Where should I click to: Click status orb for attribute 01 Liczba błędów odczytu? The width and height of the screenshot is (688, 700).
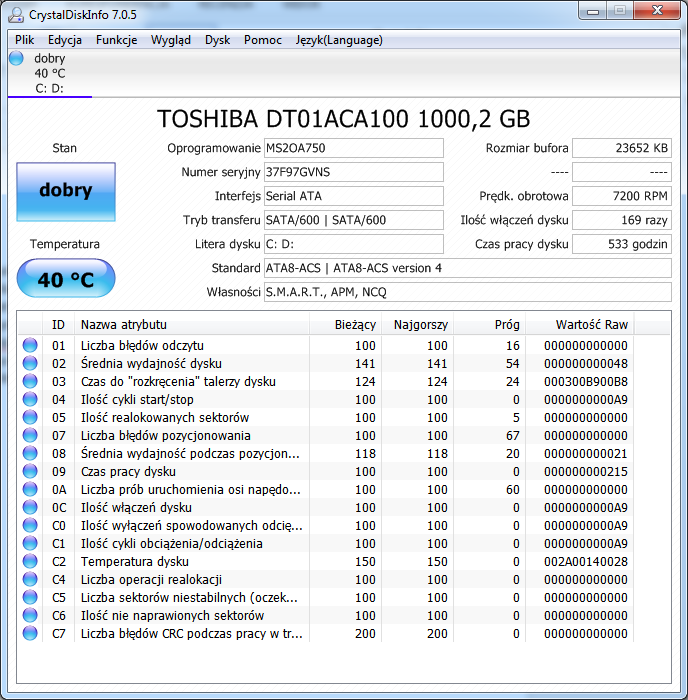coord(30,345)
